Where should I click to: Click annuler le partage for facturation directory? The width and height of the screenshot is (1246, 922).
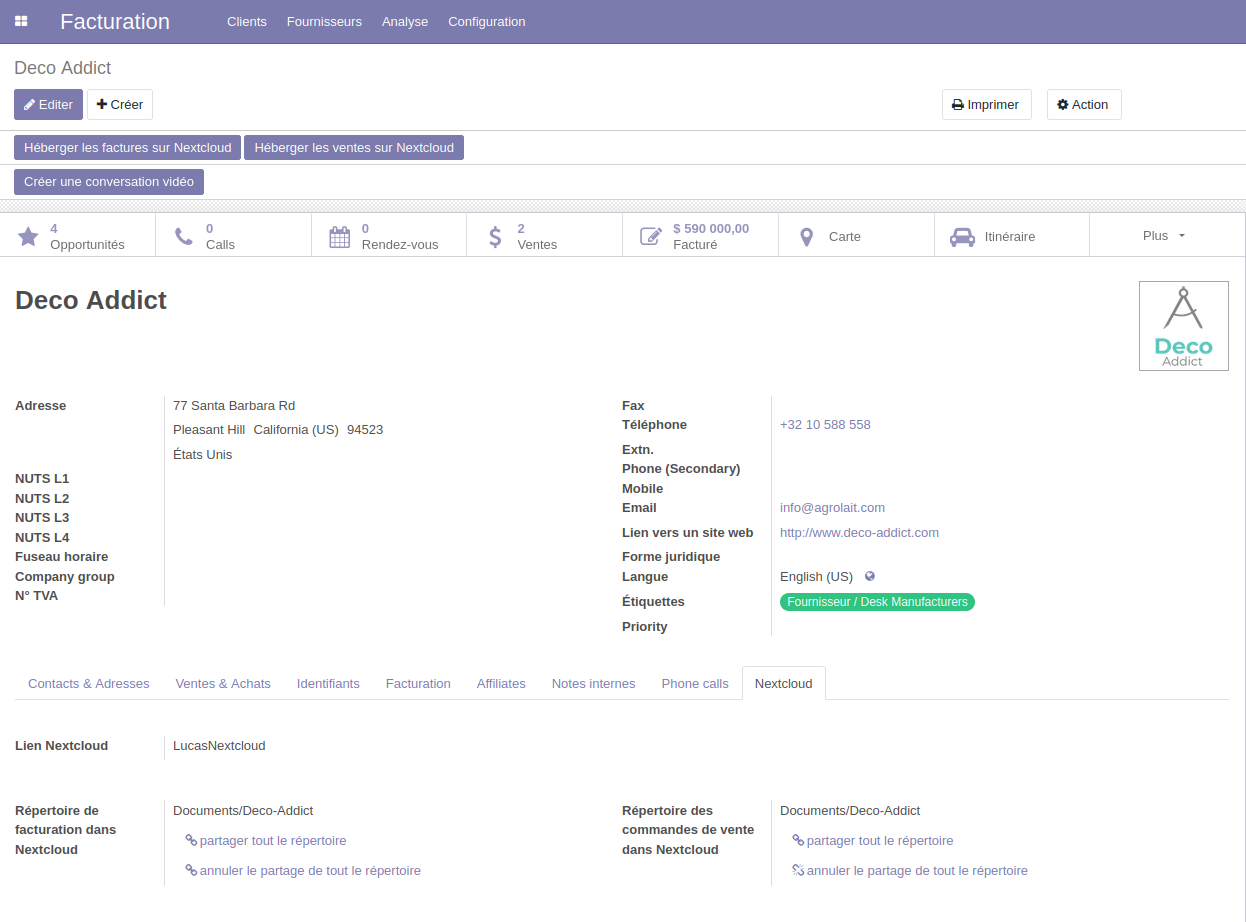[x=310, y=871]
